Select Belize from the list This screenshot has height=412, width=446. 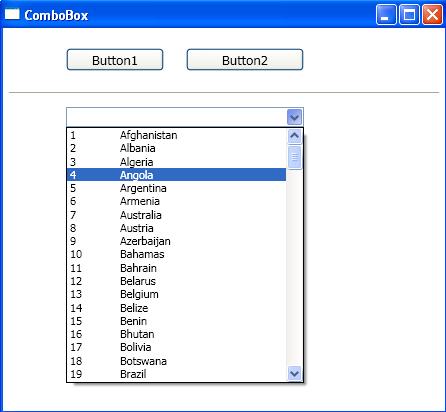(x=176, y=308)
